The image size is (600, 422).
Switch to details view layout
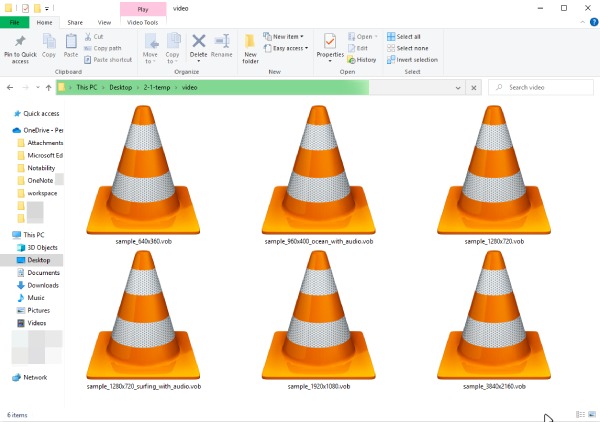[x=580, y=415]
